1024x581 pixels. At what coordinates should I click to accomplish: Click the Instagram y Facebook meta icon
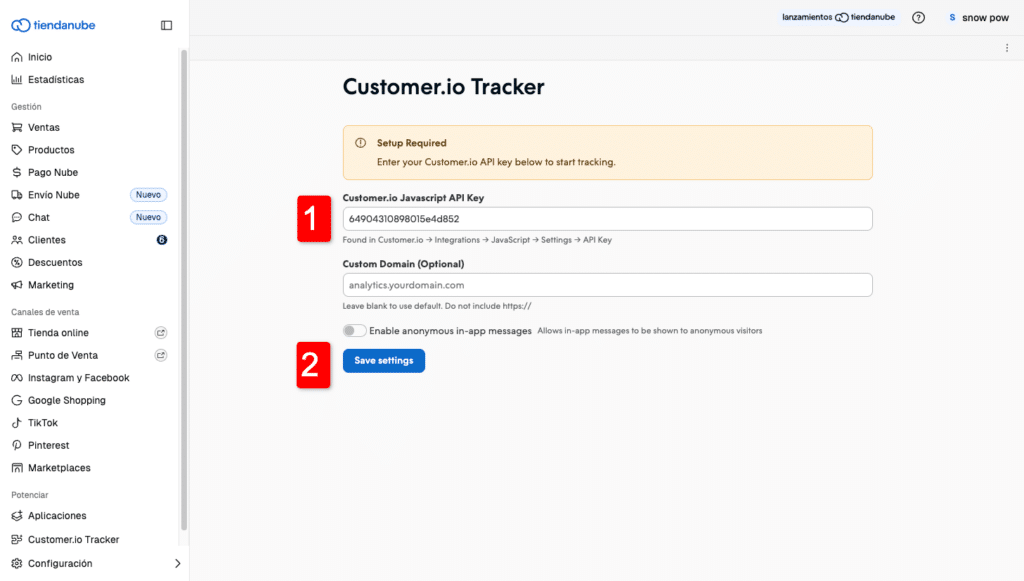point(17,377)
